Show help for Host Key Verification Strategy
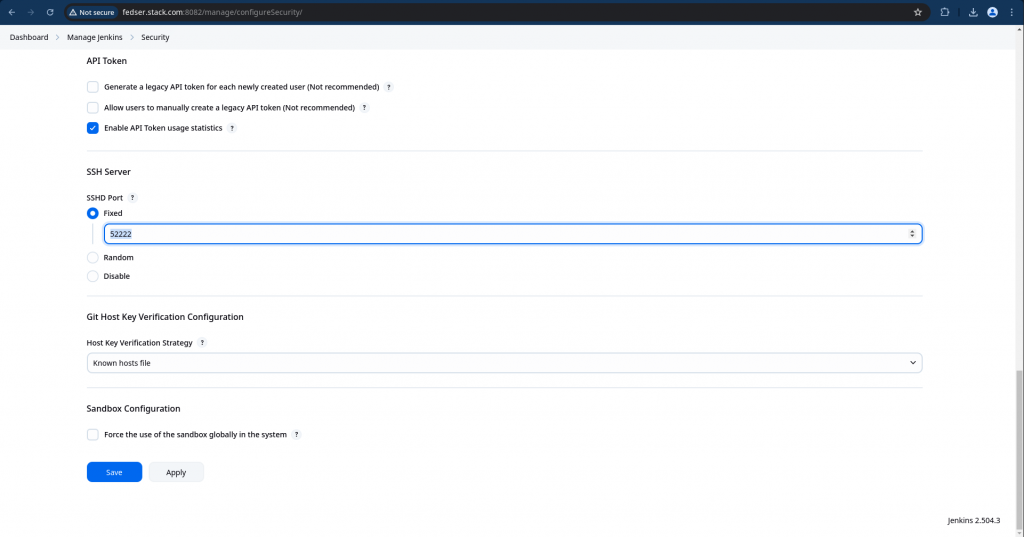Viewport: 1024px width, 537px height. pos(202,343)
